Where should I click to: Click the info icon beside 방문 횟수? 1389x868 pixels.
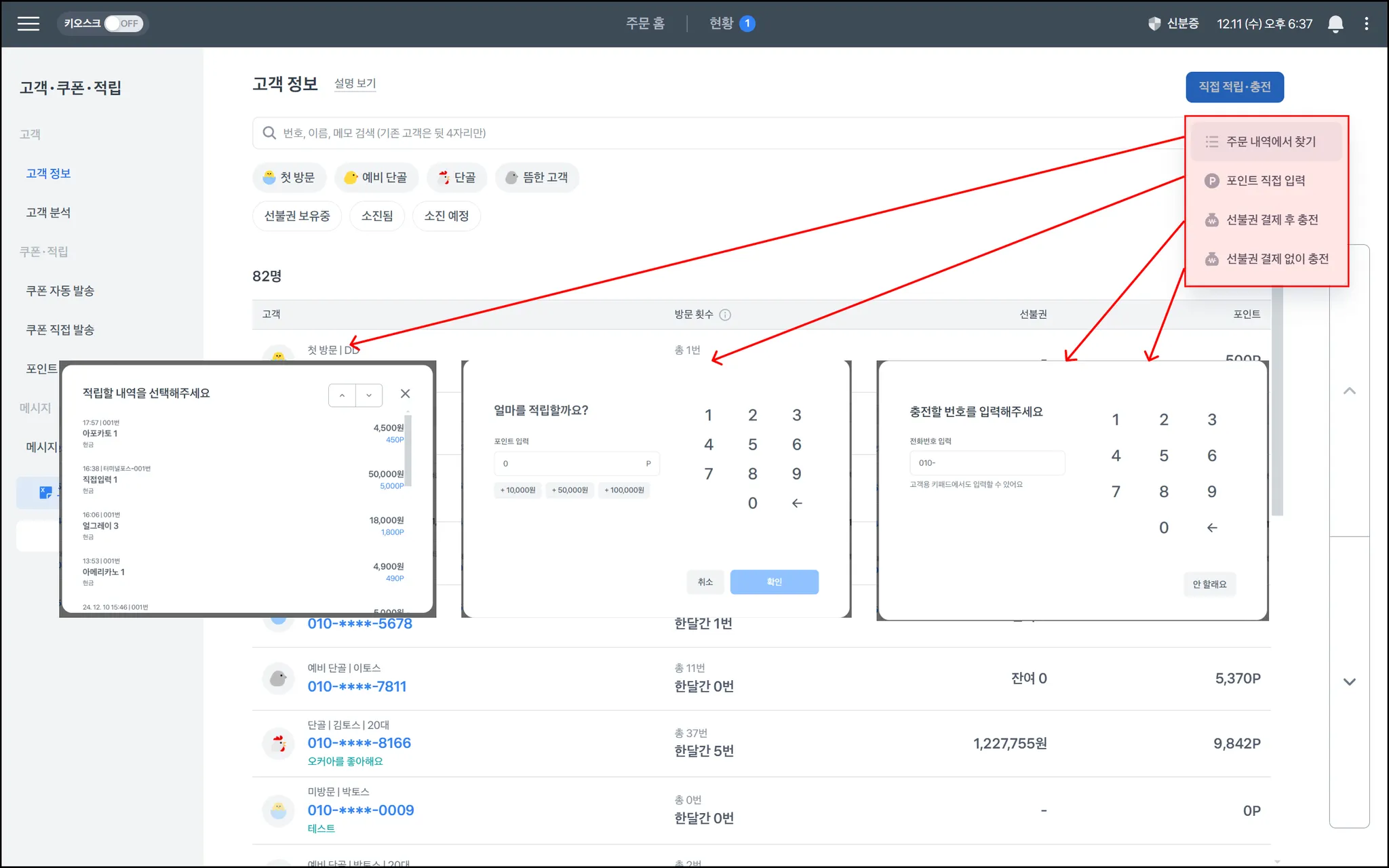coord(725,315)
